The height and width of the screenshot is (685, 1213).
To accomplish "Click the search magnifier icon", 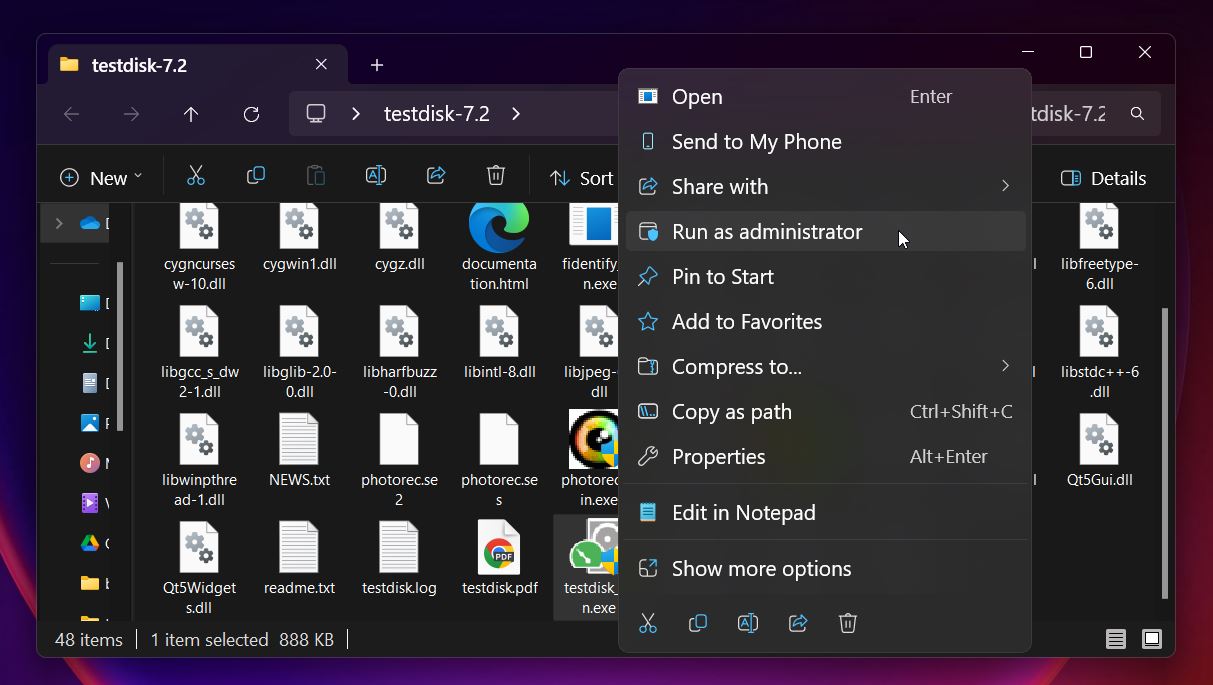I will (1137, 114).
